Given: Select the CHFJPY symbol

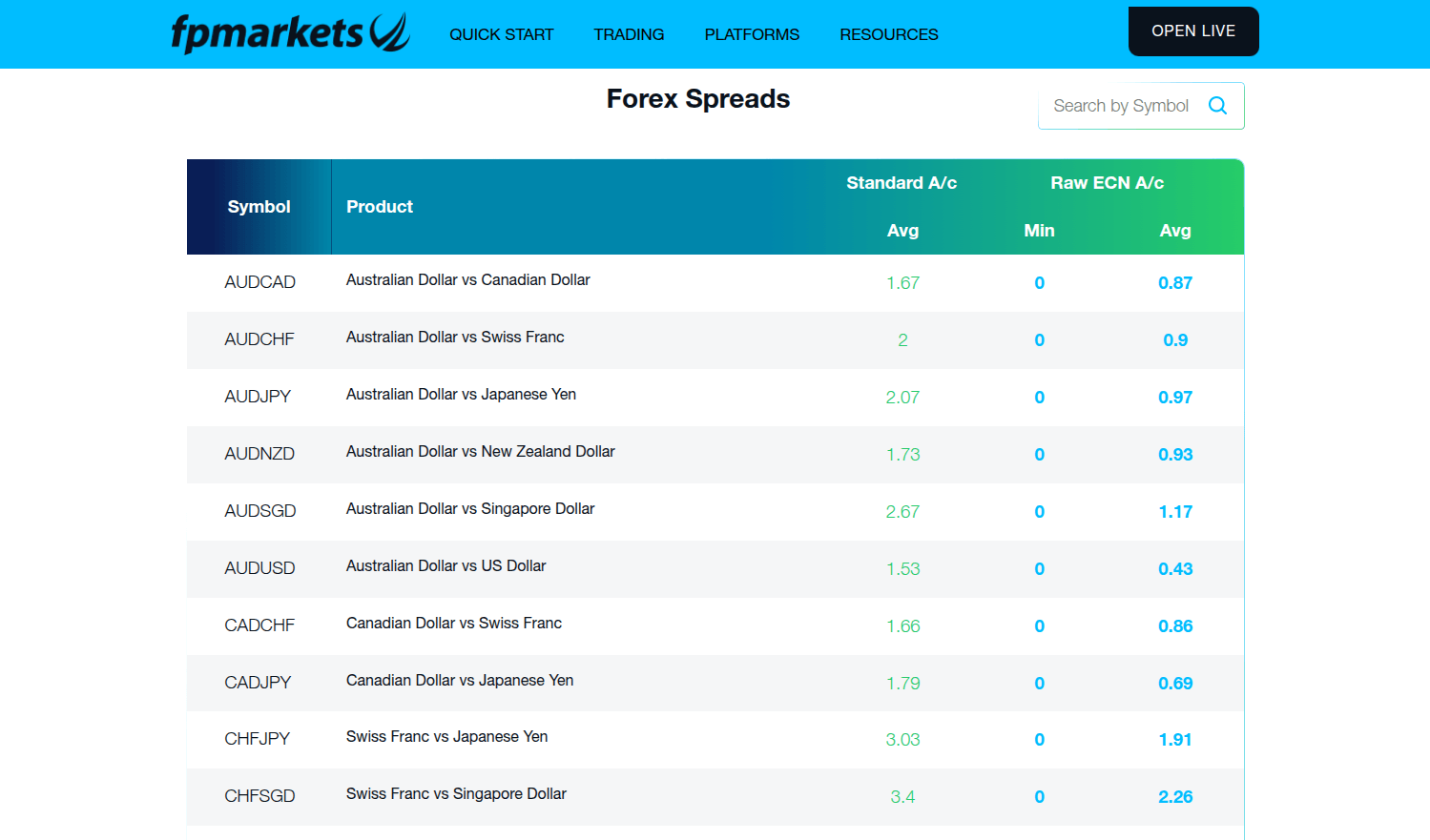Looking at the screenshot, I should click(257, 739).
